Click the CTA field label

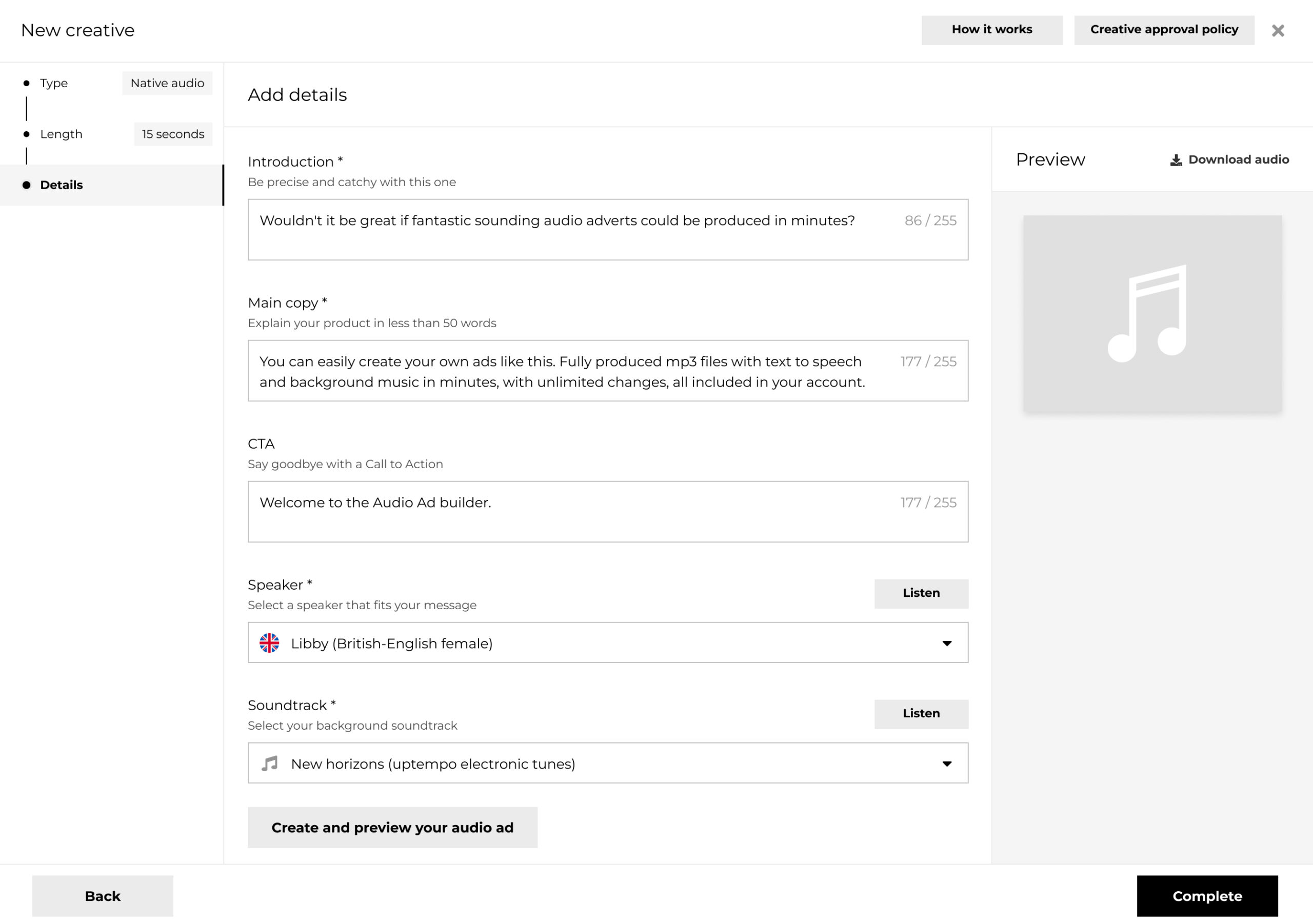tap(261, 444)
